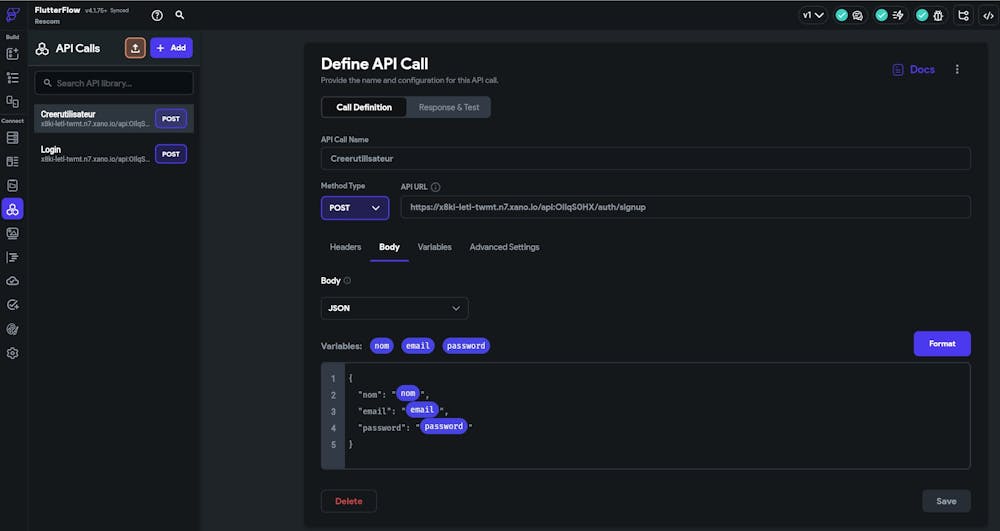Click the import API upload icon

click(135, 48)
